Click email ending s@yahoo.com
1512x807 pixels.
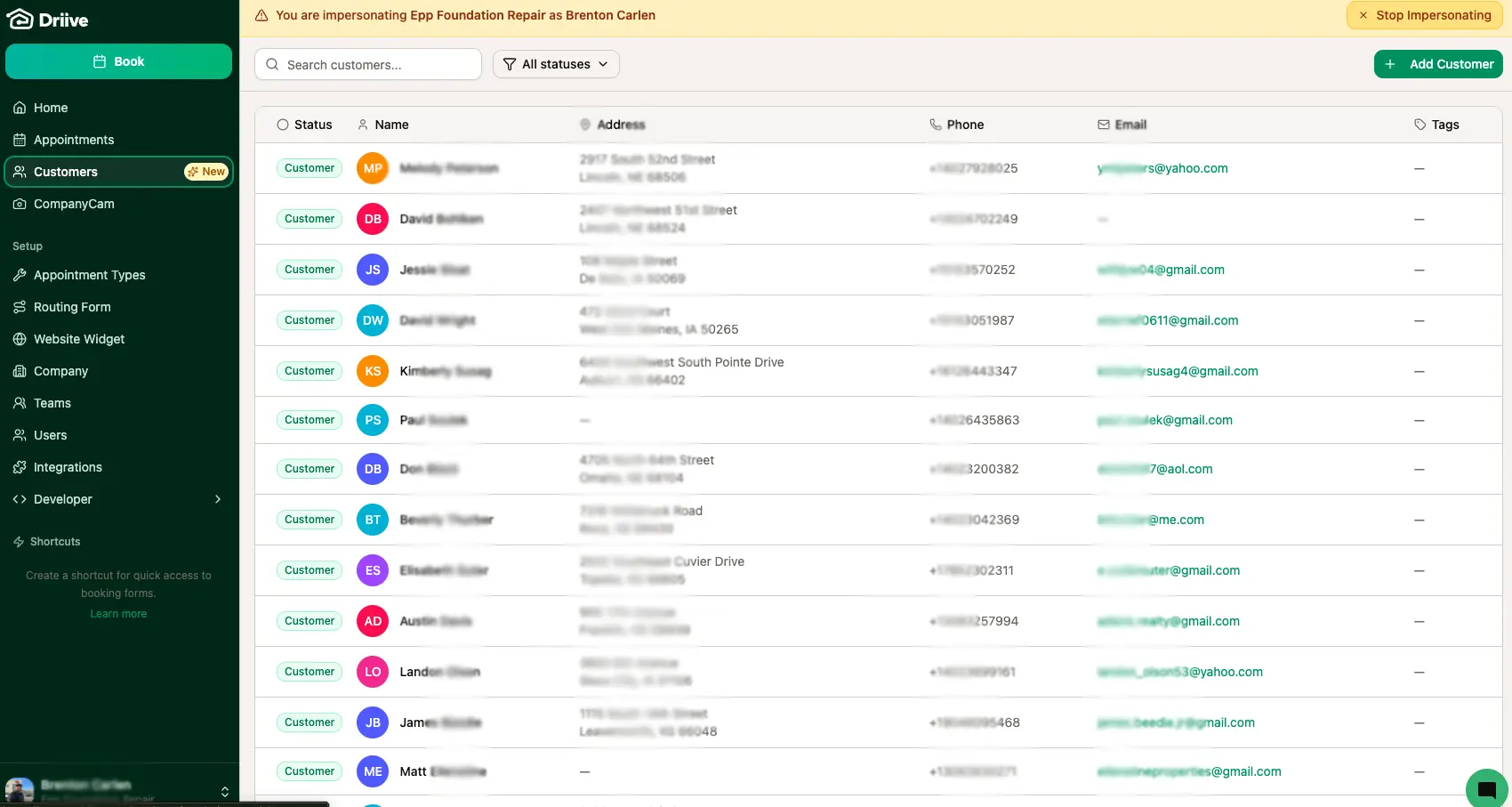click(1162, 168)
